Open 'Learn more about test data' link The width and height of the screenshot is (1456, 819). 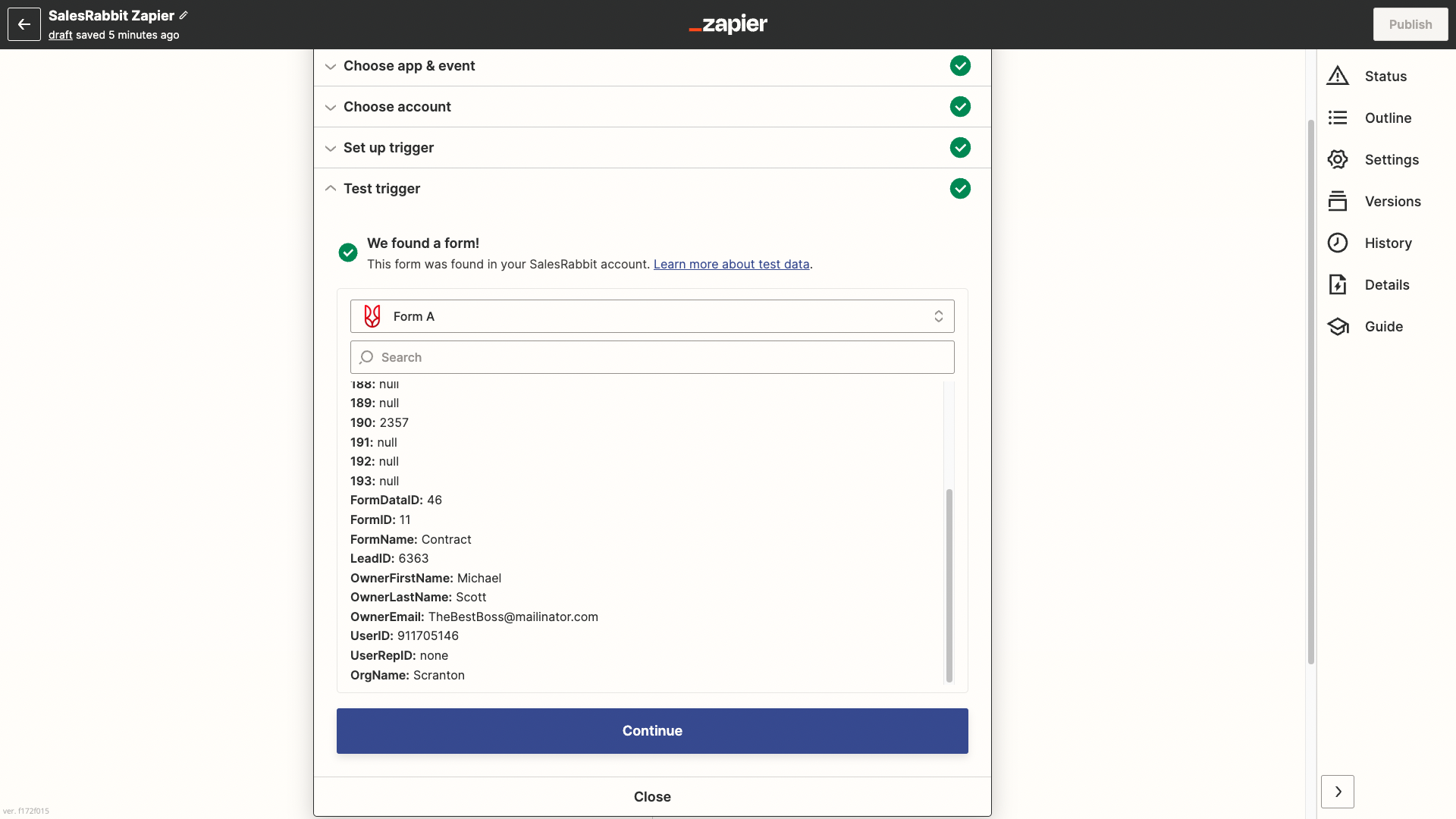point(731,264)
